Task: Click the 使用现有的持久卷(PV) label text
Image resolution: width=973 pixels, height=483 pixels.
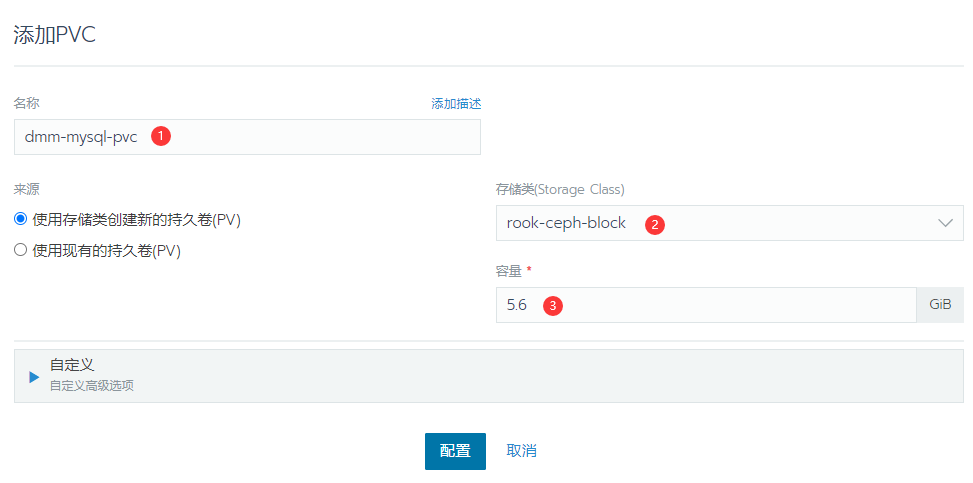Action: (107, 251)
